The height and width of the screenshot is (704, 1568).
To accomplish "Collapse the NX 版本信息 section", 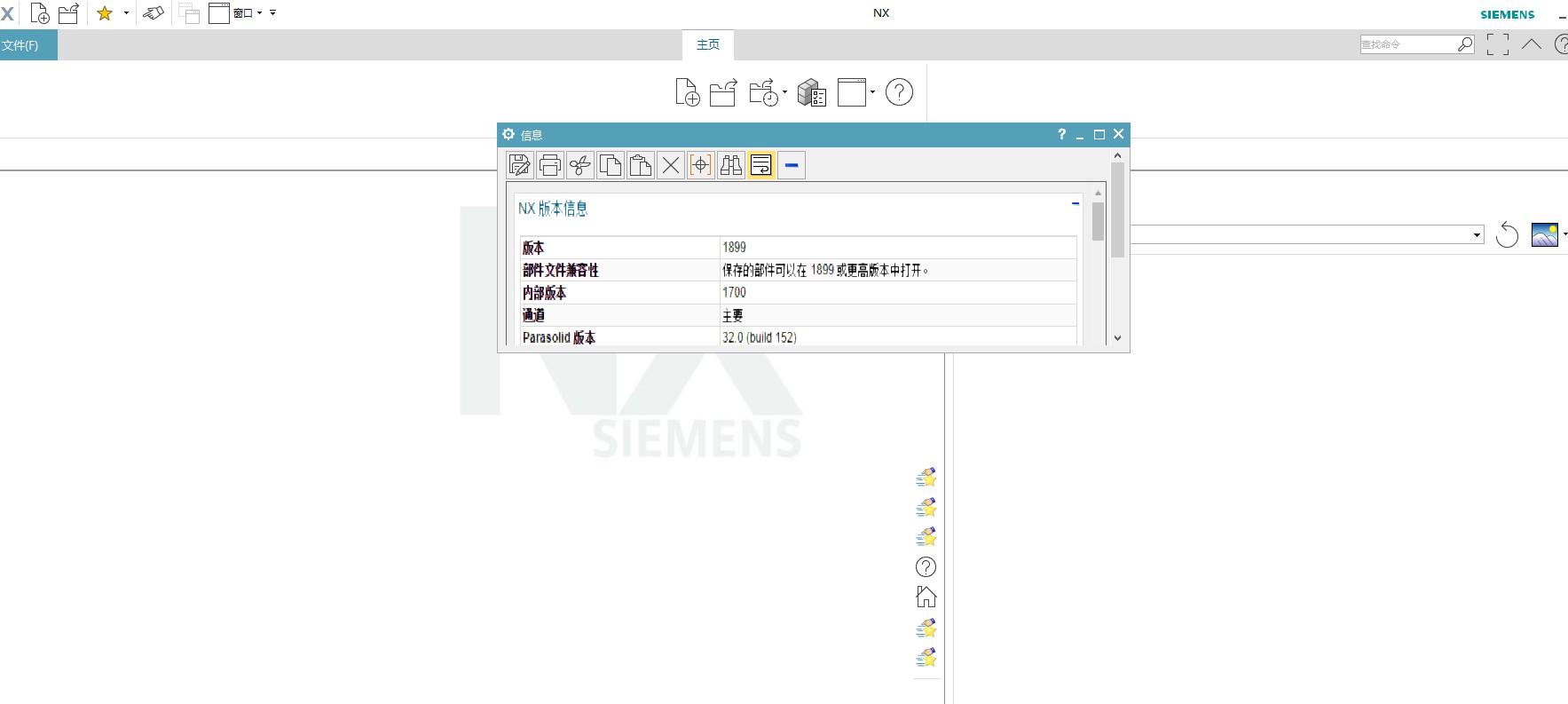I will tap(1076, 203).
